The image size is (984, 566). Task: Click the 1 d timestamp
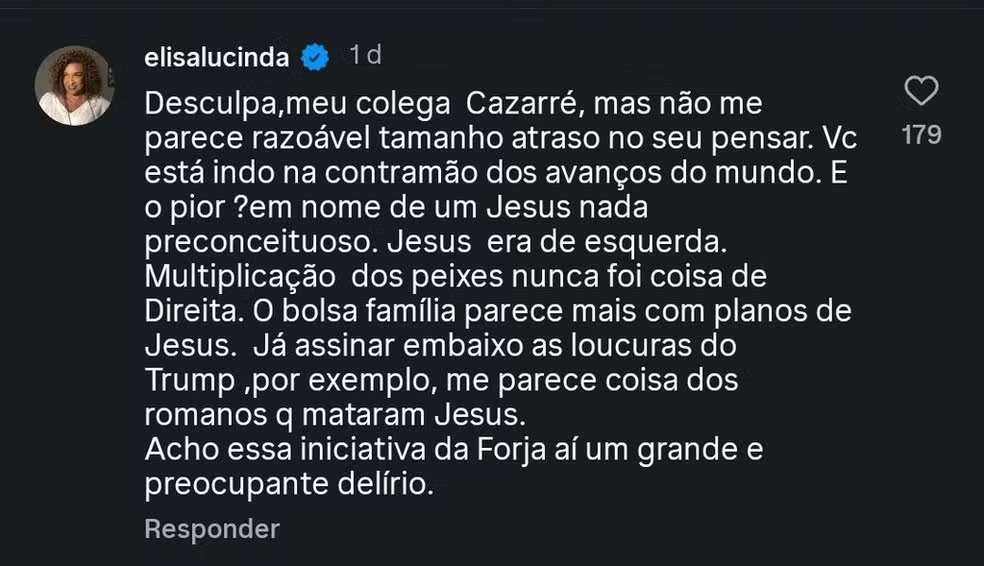pos(365,56)
